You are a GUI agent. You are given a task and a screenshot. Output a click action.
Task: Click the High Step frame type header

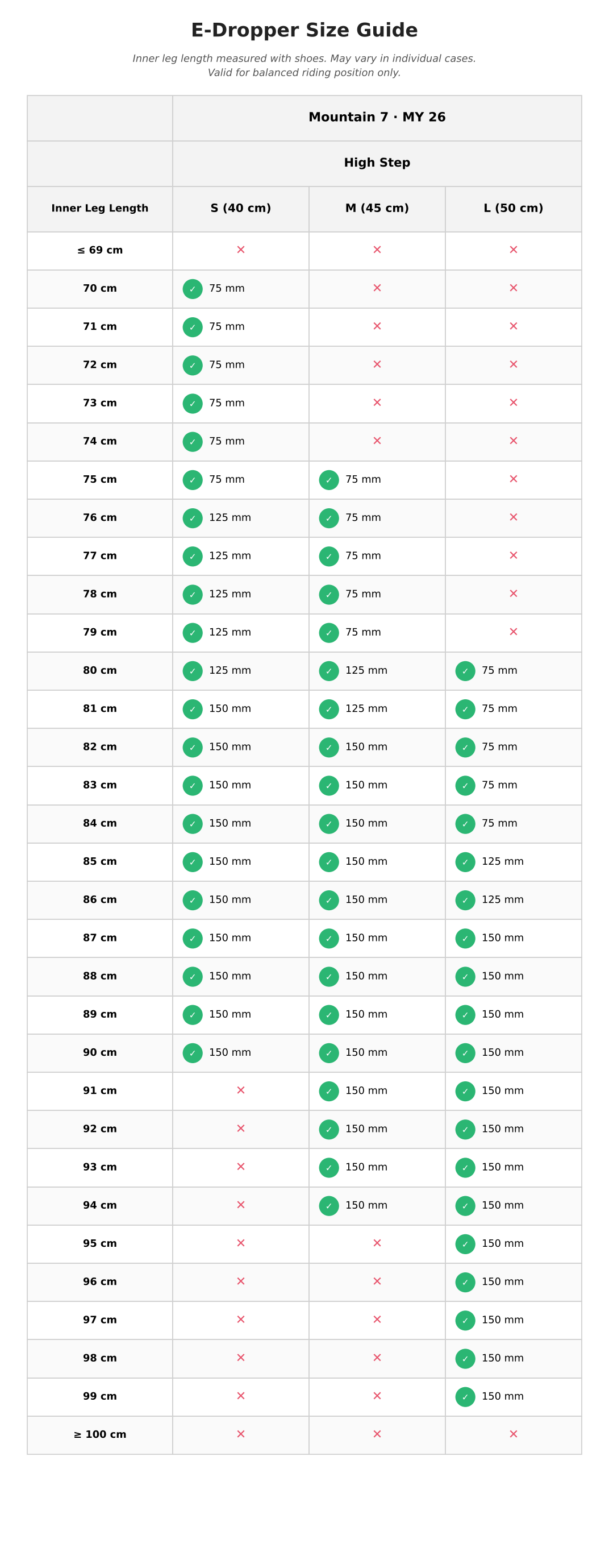(377, 164)
